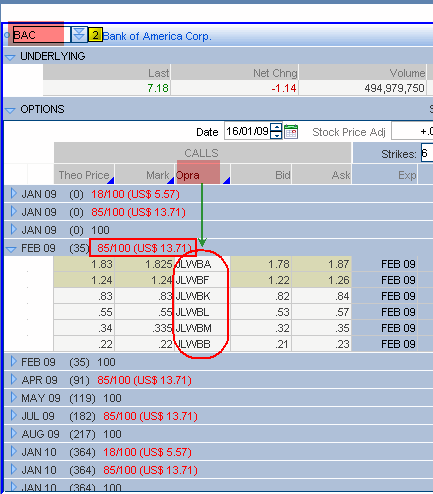Collapse the UNDERLYING section

click(10, 57)
